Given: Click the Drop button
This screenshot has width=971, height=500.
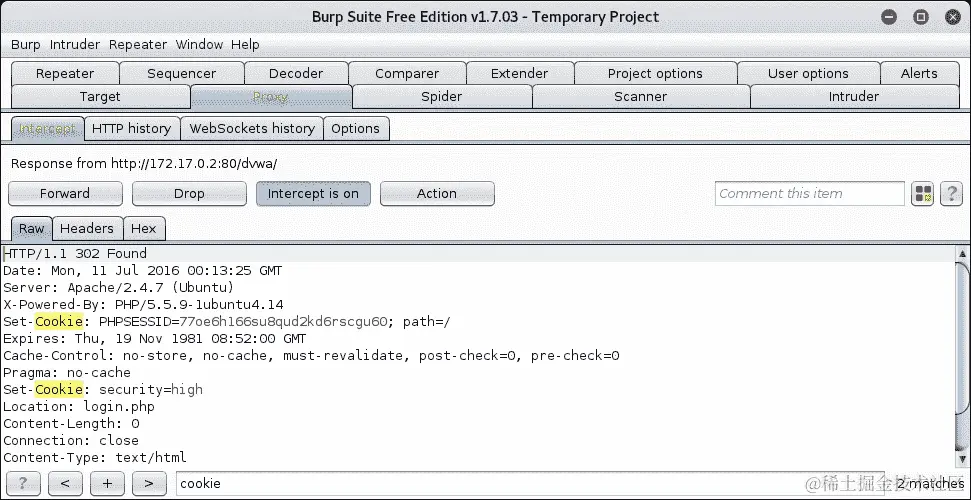Looking at the screenshot, I should [x=189, y=193].
